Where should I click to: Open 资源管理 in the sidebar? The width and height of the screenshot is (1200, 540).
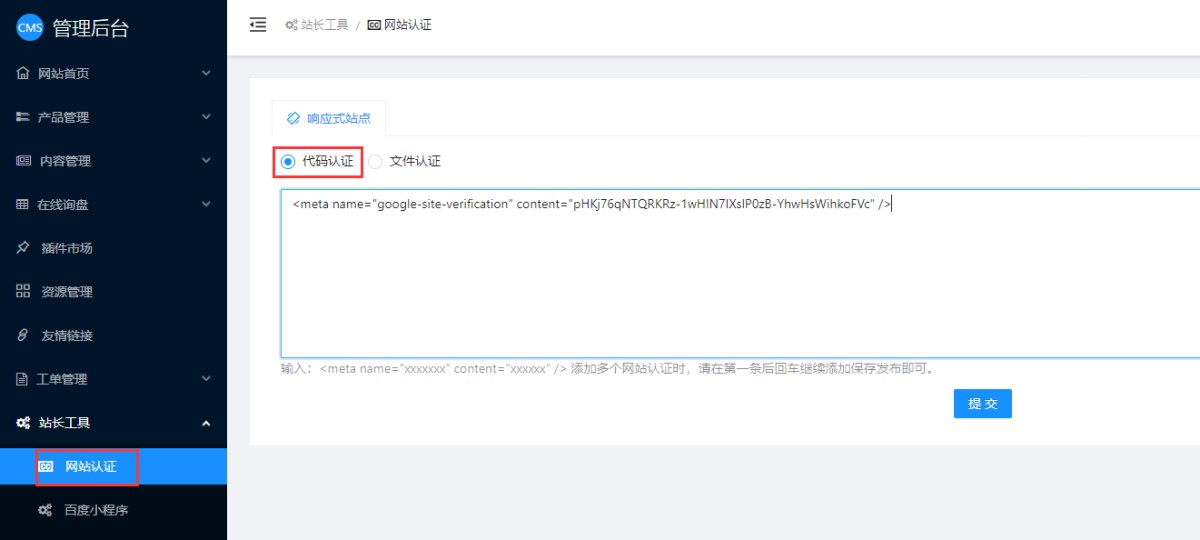pyautogui.click(x=113, y=292)
